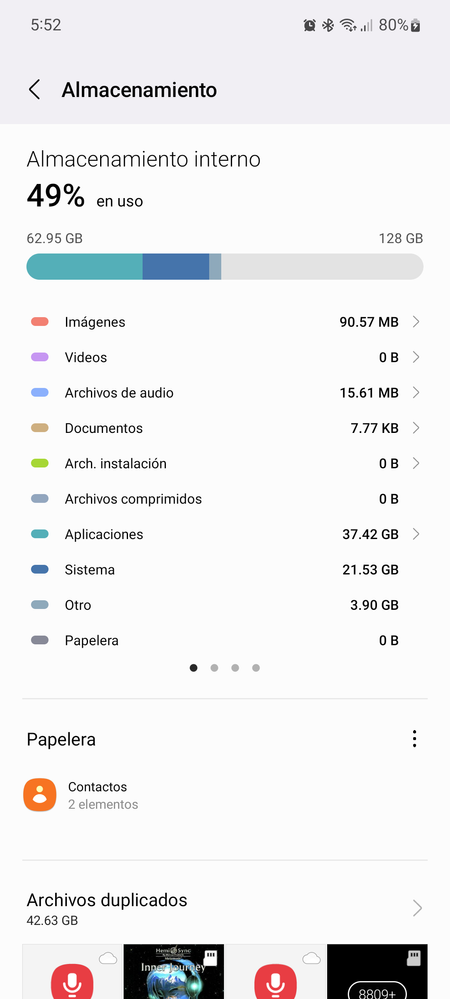Viewport: 450px width, 999px height.
Task: Tap the back arrow beside Almacenamiento
Action: (x=34, y=90)
